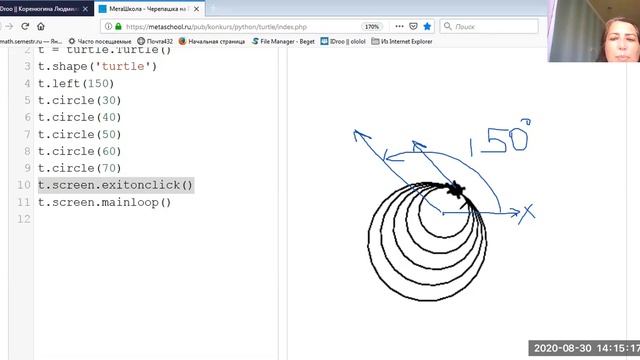Click code line t.circle(70)
Screen dimensions: 640x360
point(80,168)
